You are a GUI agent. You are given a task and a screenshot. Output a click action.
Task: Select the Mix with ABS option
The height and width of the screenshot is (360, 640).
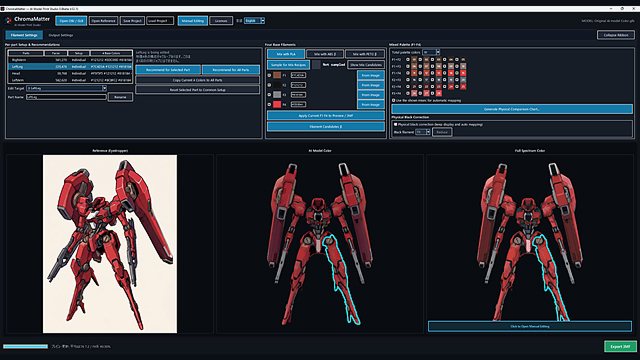325,54
